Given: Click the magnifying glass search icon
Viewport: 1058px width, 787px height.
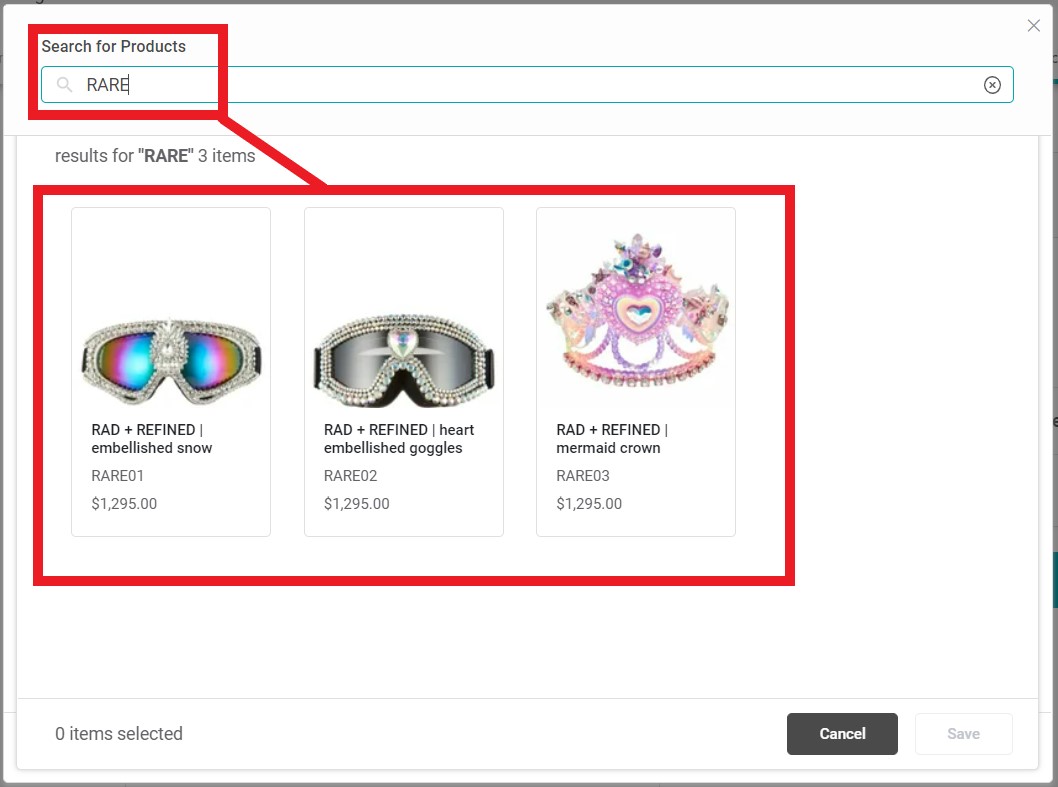Looking at the screenshot, I should [64, 84].
